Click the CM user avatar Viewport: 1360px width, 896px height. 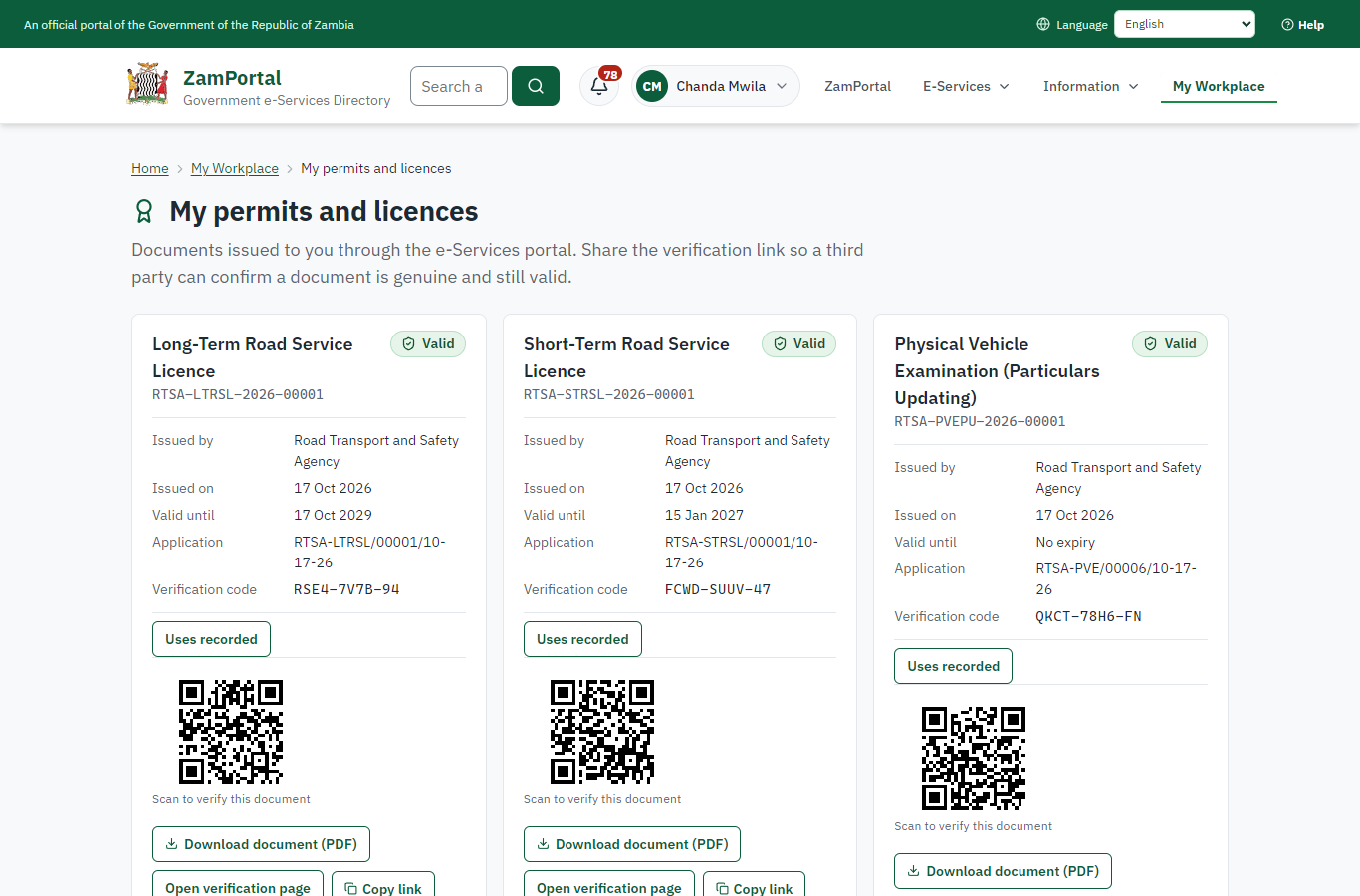pyautogui.click(x=652, y=86)
